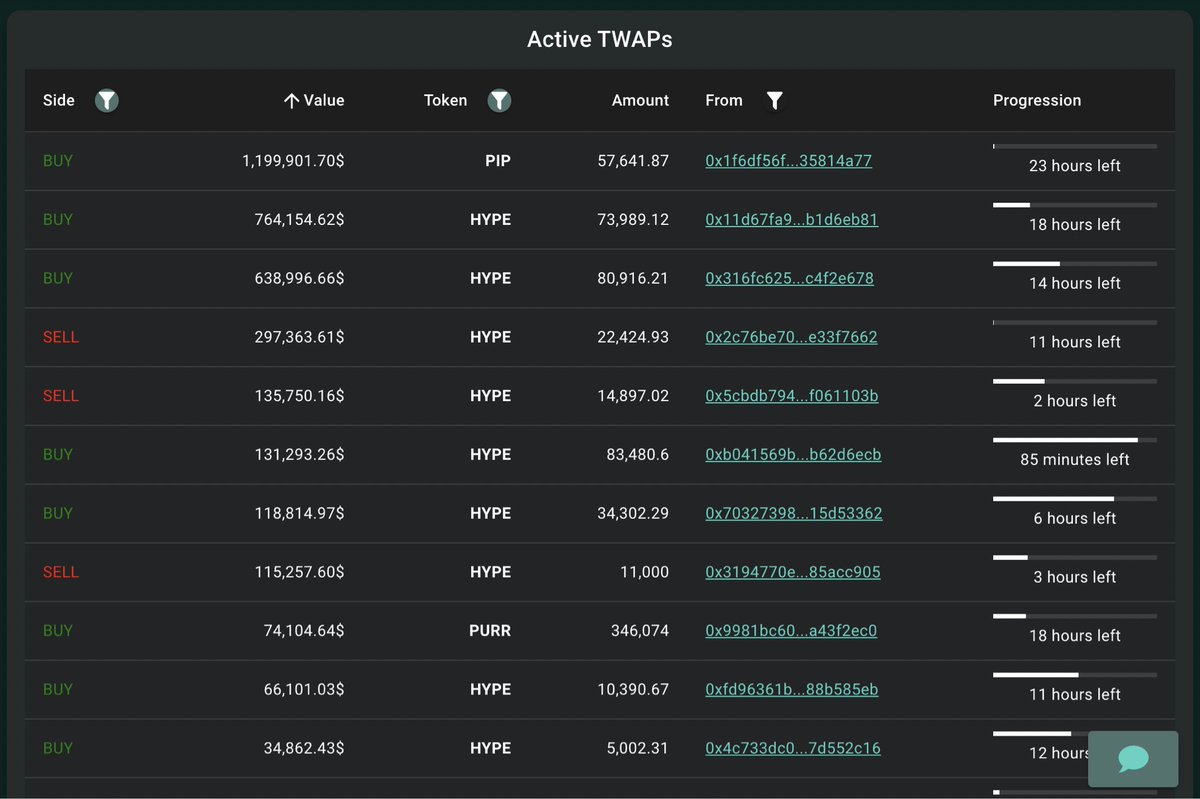Click the amount 11,000

645,572
